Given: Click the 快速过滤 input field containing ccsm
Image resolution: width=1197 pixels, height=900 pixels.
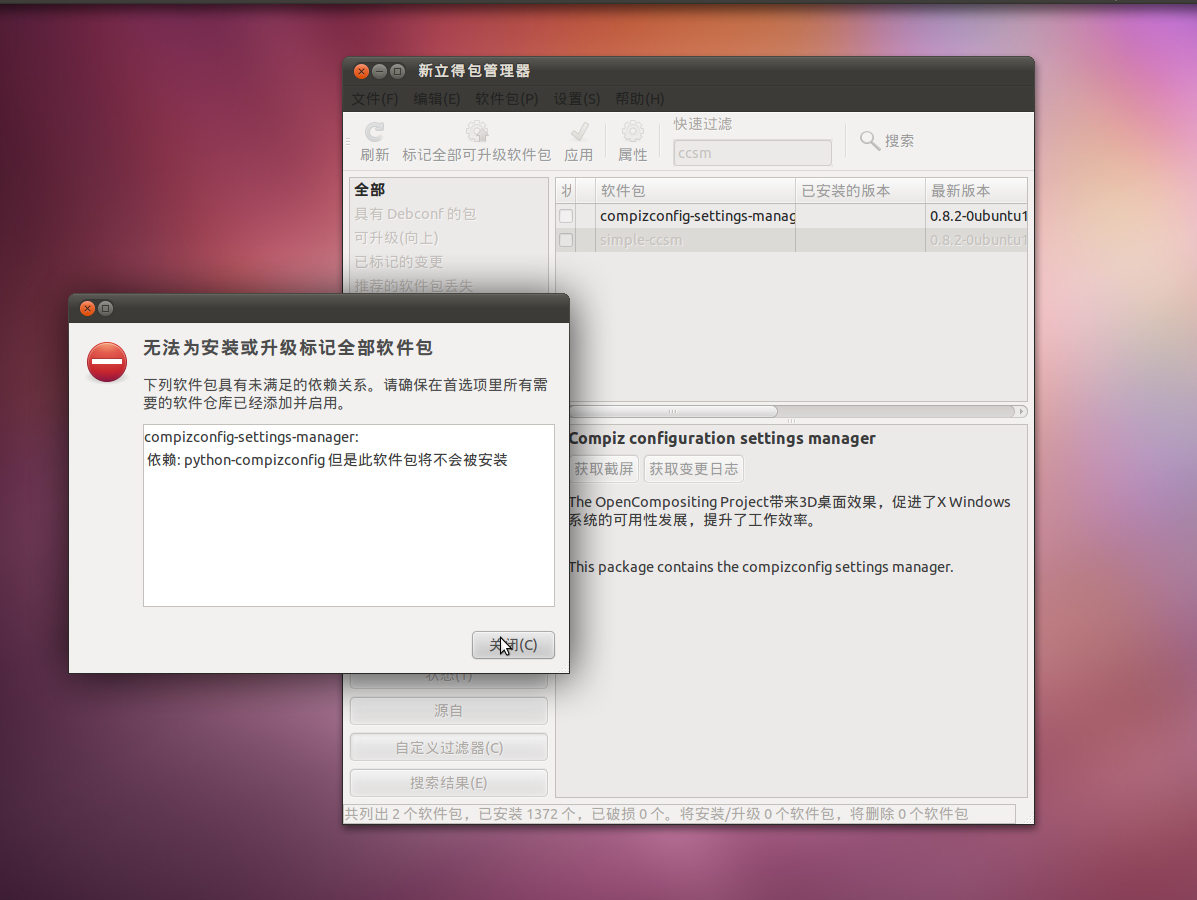Looking at the screenshot, I should tap(753, 153).
